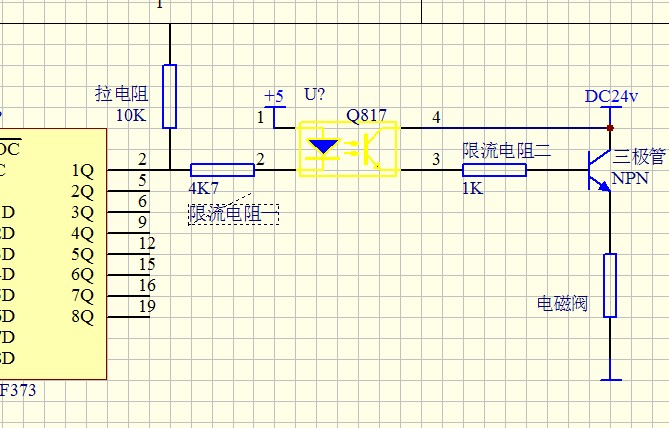This screenshot has width=669, height=428.
Task: Select the dashed 限流电阻一 text label
Action: click(232, 213)
